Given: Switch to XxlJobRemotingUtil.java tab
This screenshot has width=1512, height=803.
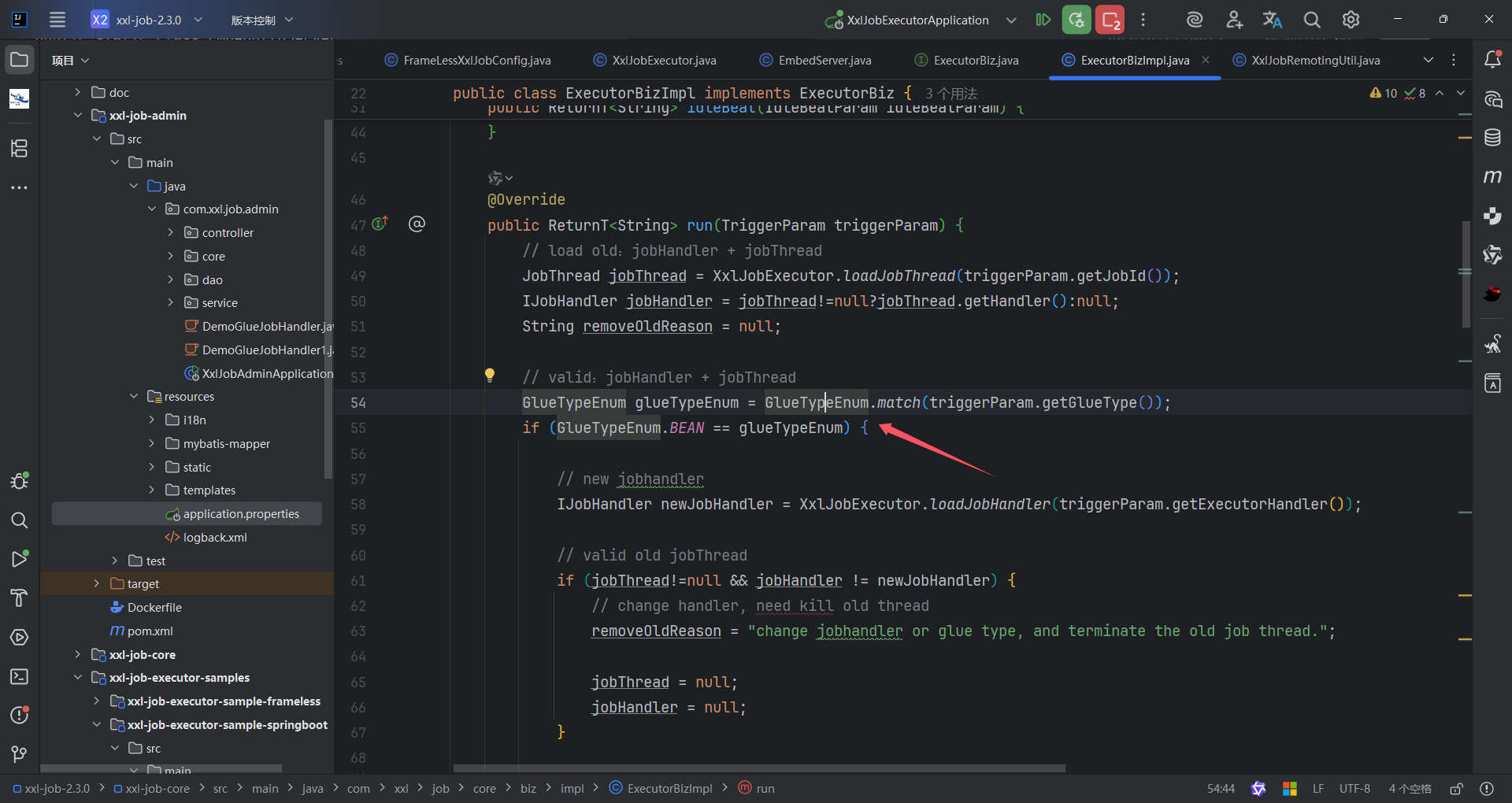Looking at the screenshot, I should click(x=1306, y=61).
